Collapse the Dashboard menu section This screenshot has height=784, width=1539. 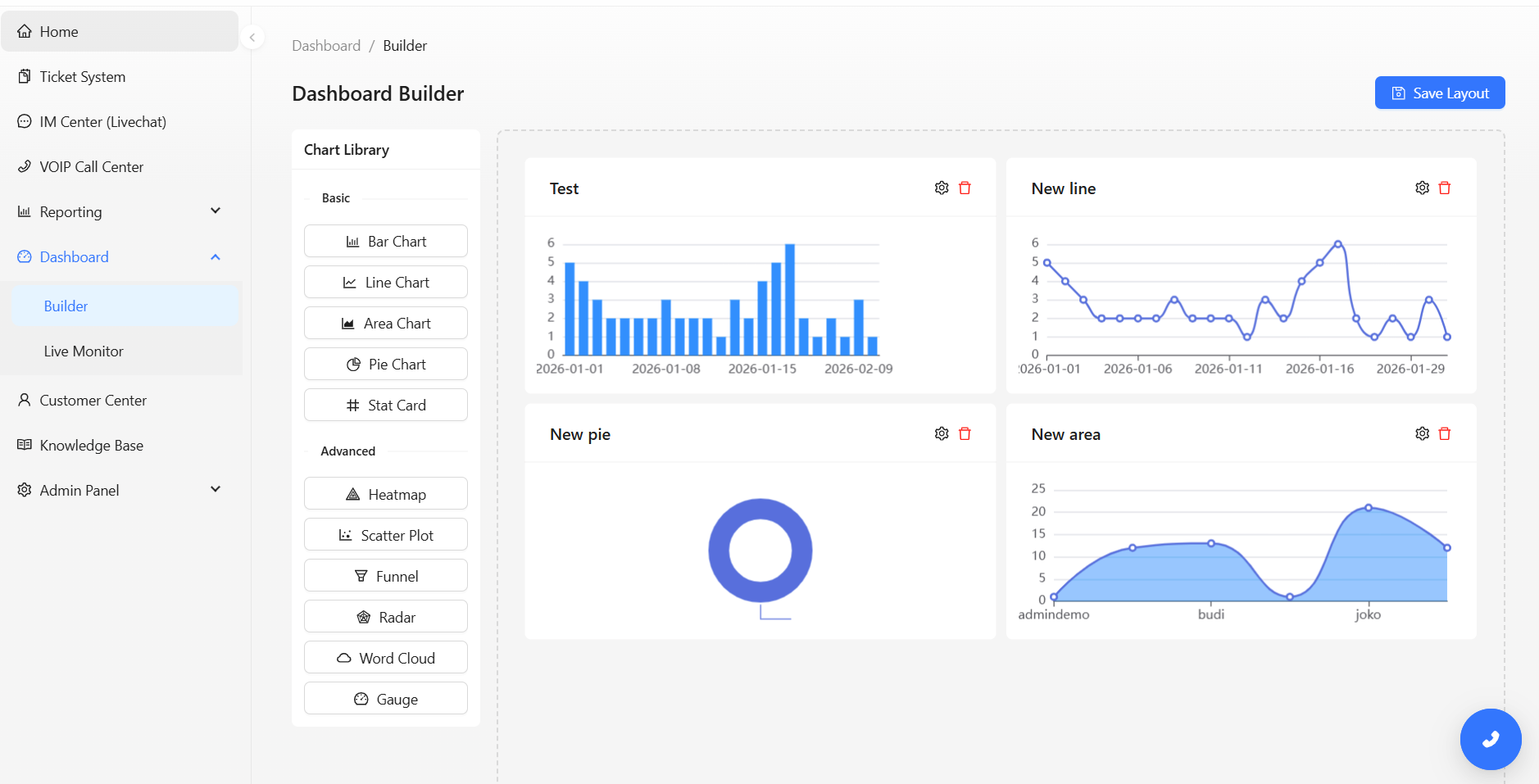click(119, 256)
